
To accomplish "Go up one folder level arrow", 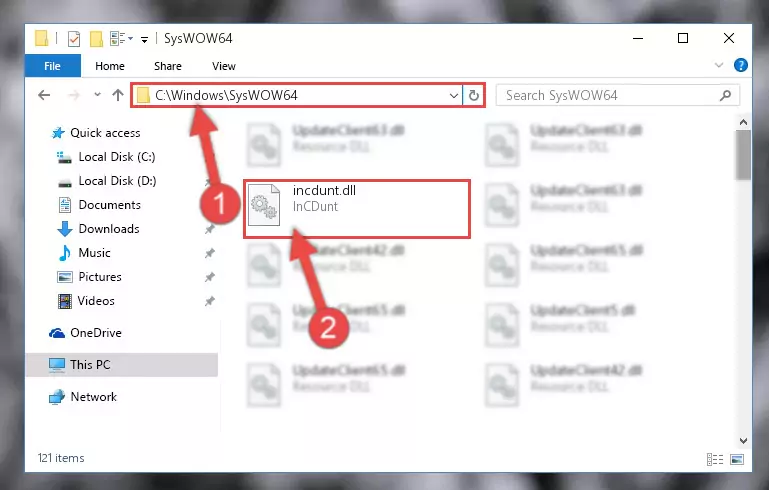I will pos(117,95).
